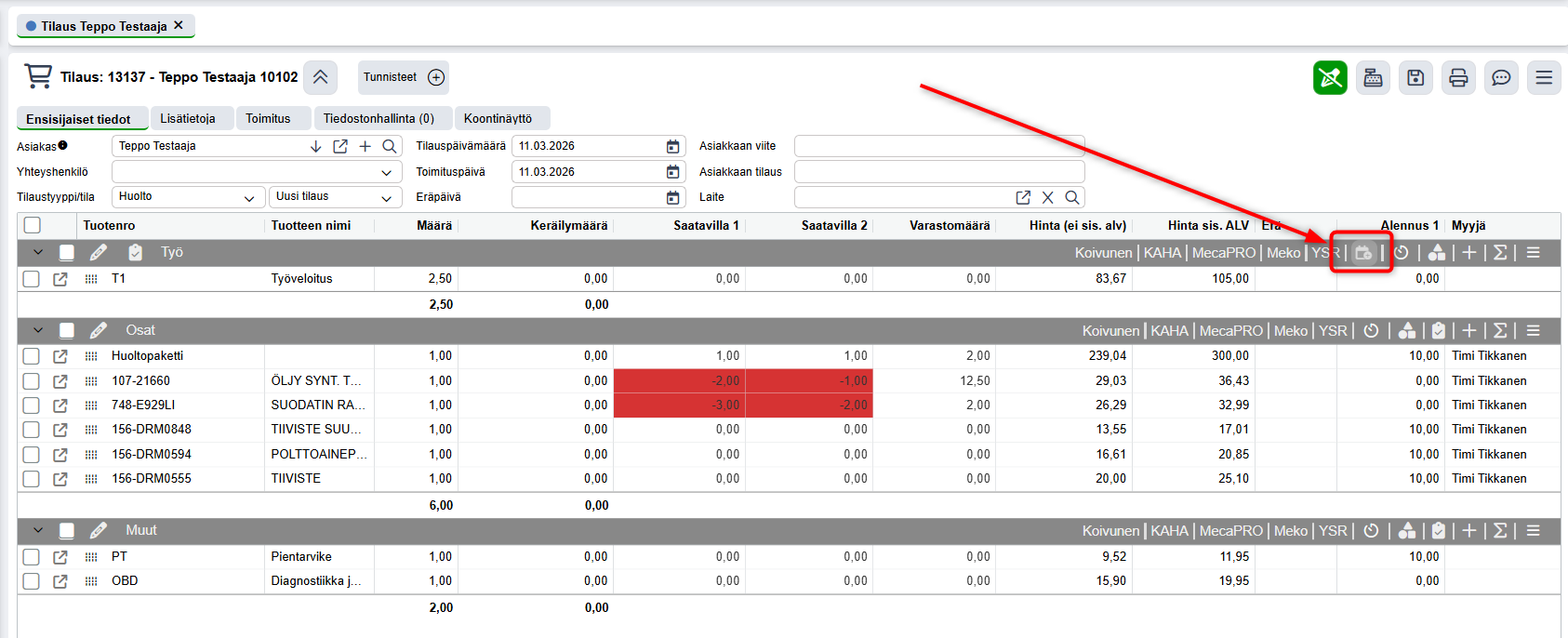Viewport: 1568px width, 638px height.
Task: Click the down arrow icon in the Asiakas field
Action: 315,146
